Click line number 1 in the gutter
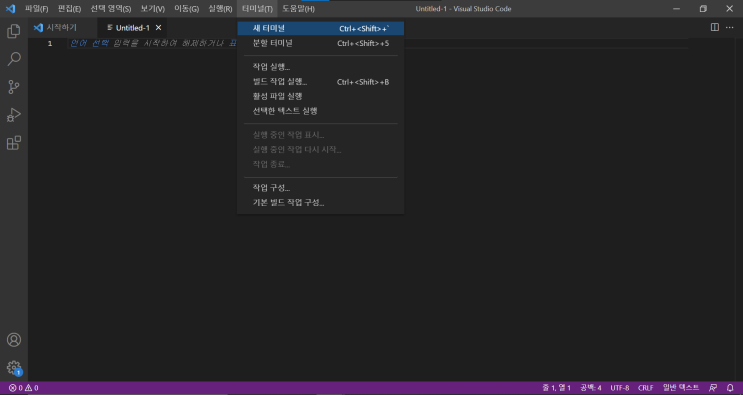This screenshot has height=395, width=743. click(x=50, y=44)
